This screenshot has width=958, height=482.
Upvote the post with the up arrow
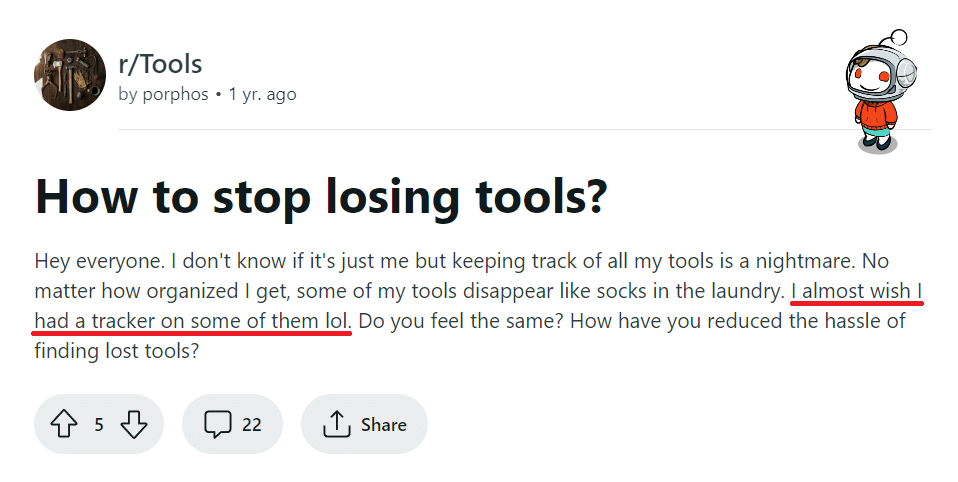point(63,424)
